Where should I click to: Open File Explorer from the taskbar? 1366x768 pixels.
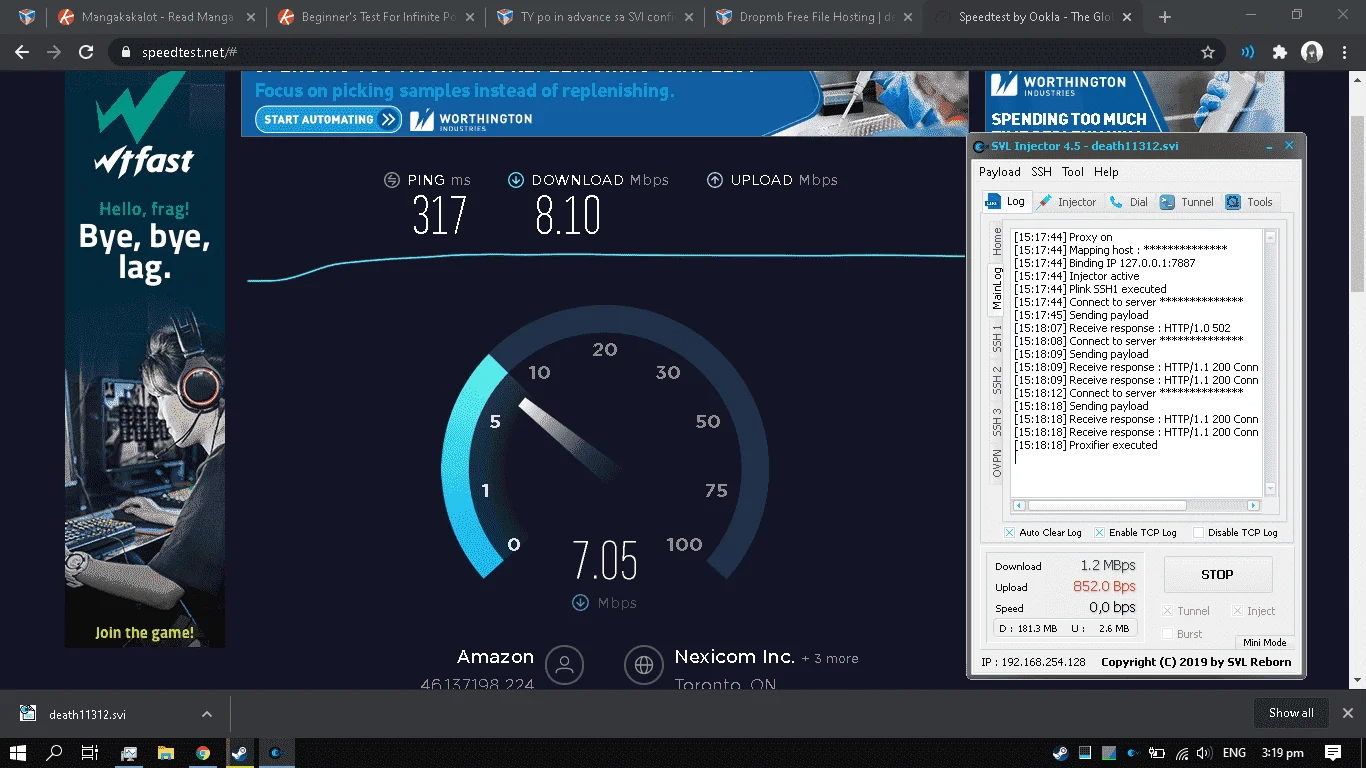click(x=166, y=752)
